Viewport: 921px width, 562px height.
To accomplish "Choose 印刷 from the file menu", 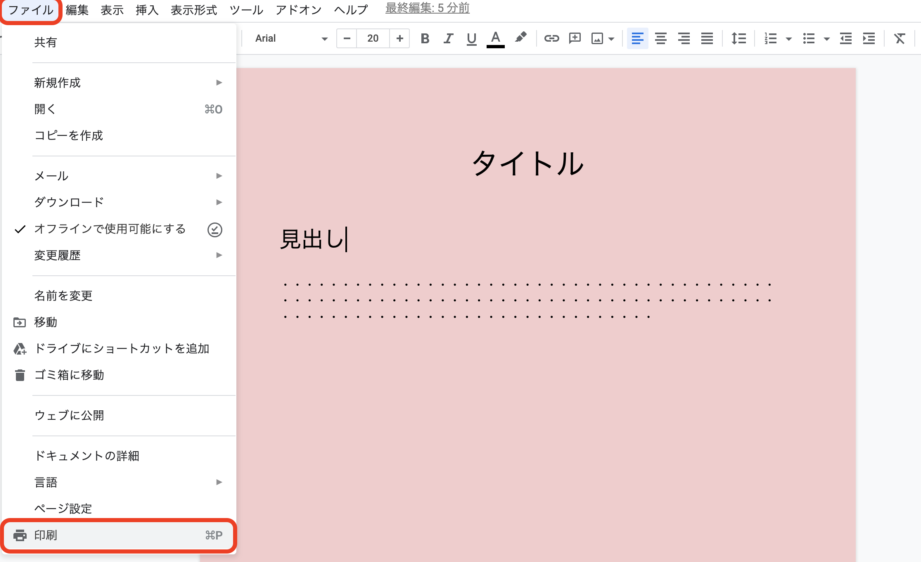I will (x=119, y=536).
